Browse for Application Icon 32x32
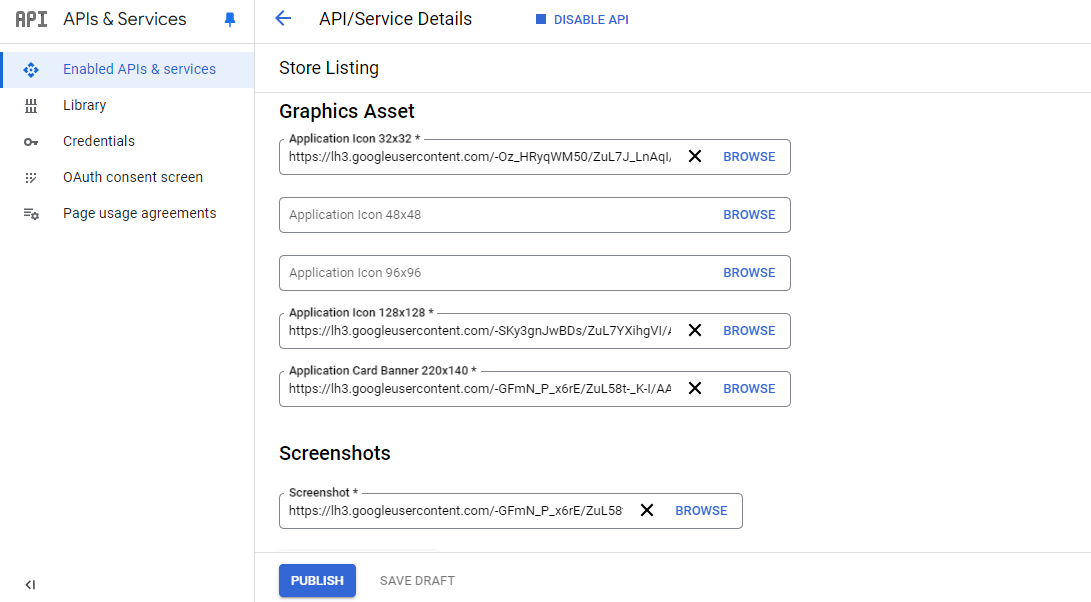1091x602 pixels. click(749, 157)
